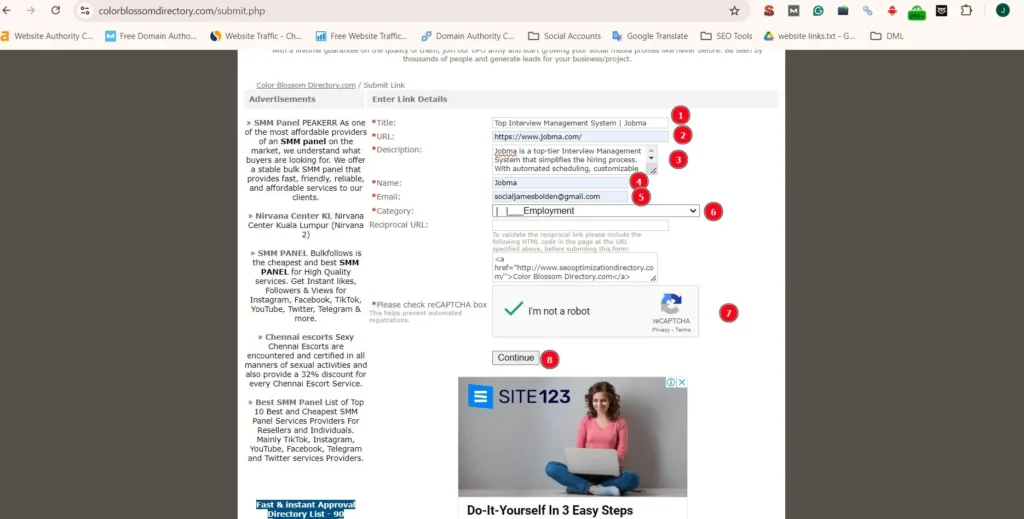The height and width of the screenshot is (519, 1024).
Task: Open site information icon in address bar
Action: pyautogui.click(x=85, y=10)
